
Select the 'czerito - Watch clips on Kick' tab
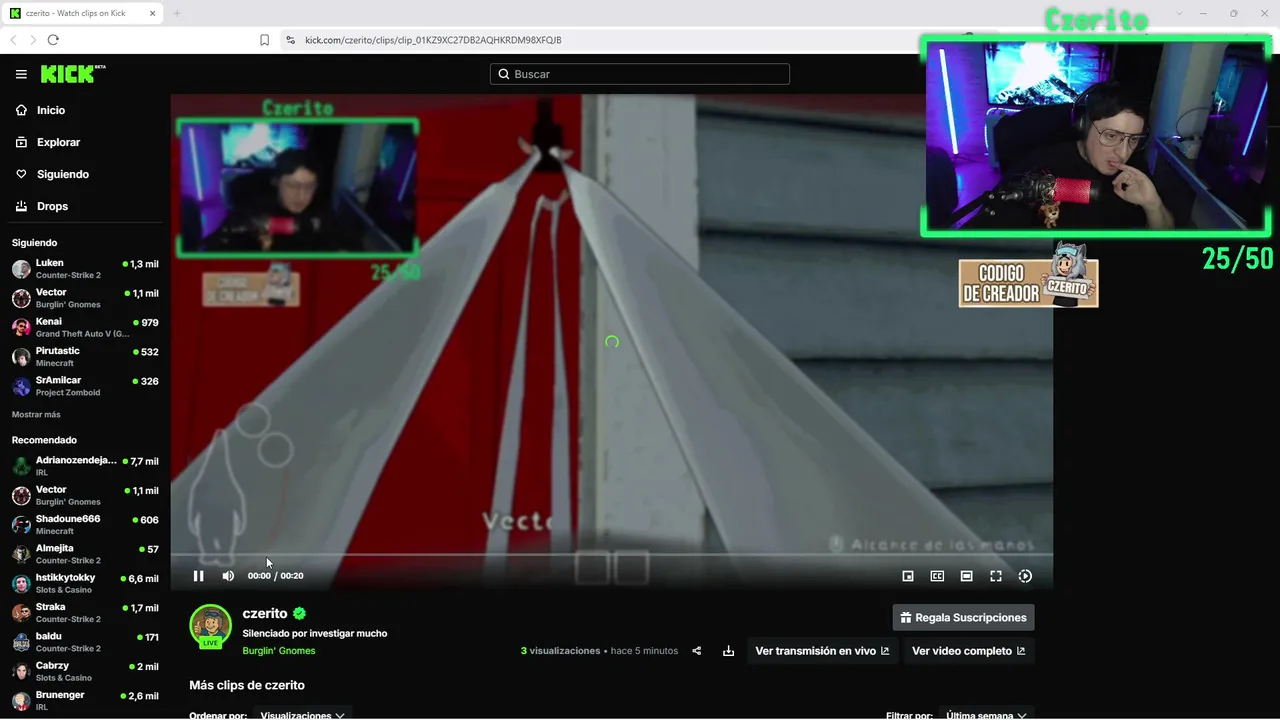pos(83,13)
